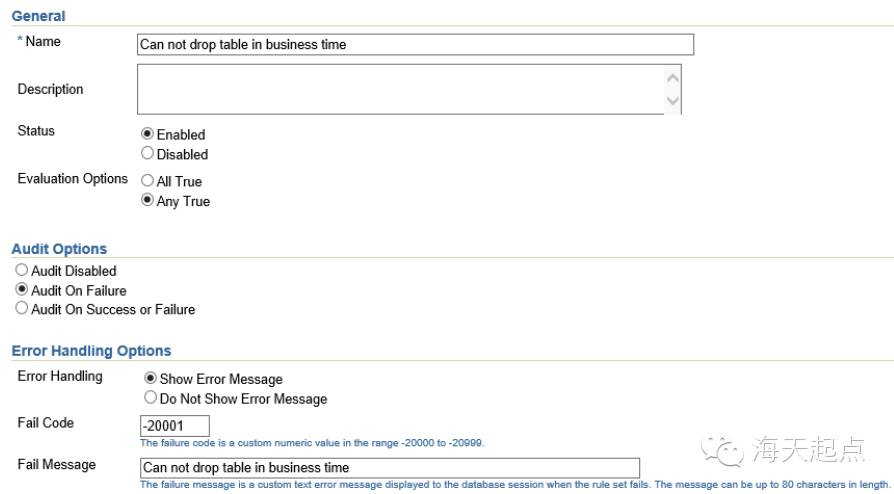Click the Name input field
Screen dimensions: 894x494
(415, 44)
